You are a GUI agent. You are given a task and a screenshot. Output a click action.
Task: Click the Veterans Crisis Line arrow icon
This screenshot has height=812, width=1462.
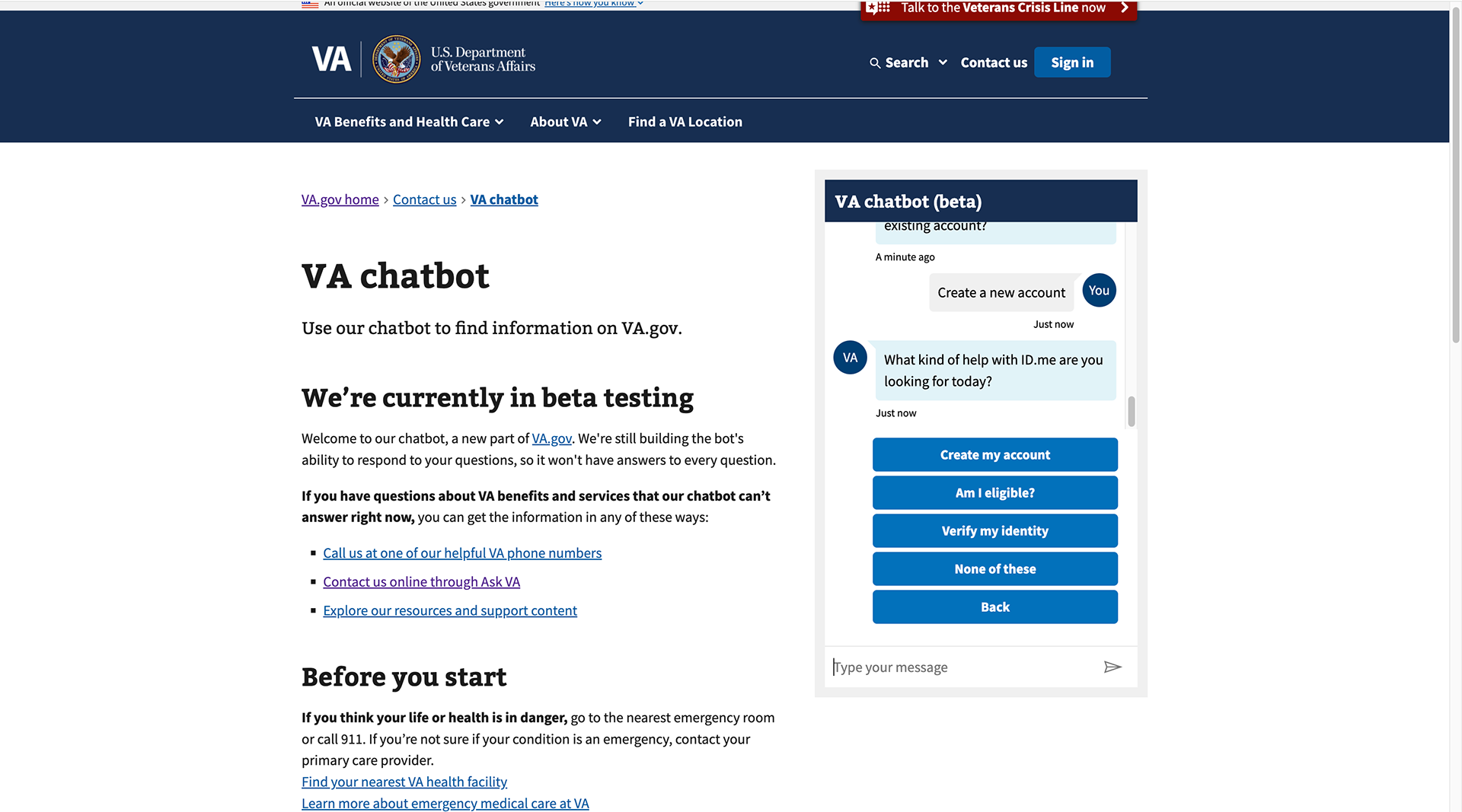[1124, 8]
